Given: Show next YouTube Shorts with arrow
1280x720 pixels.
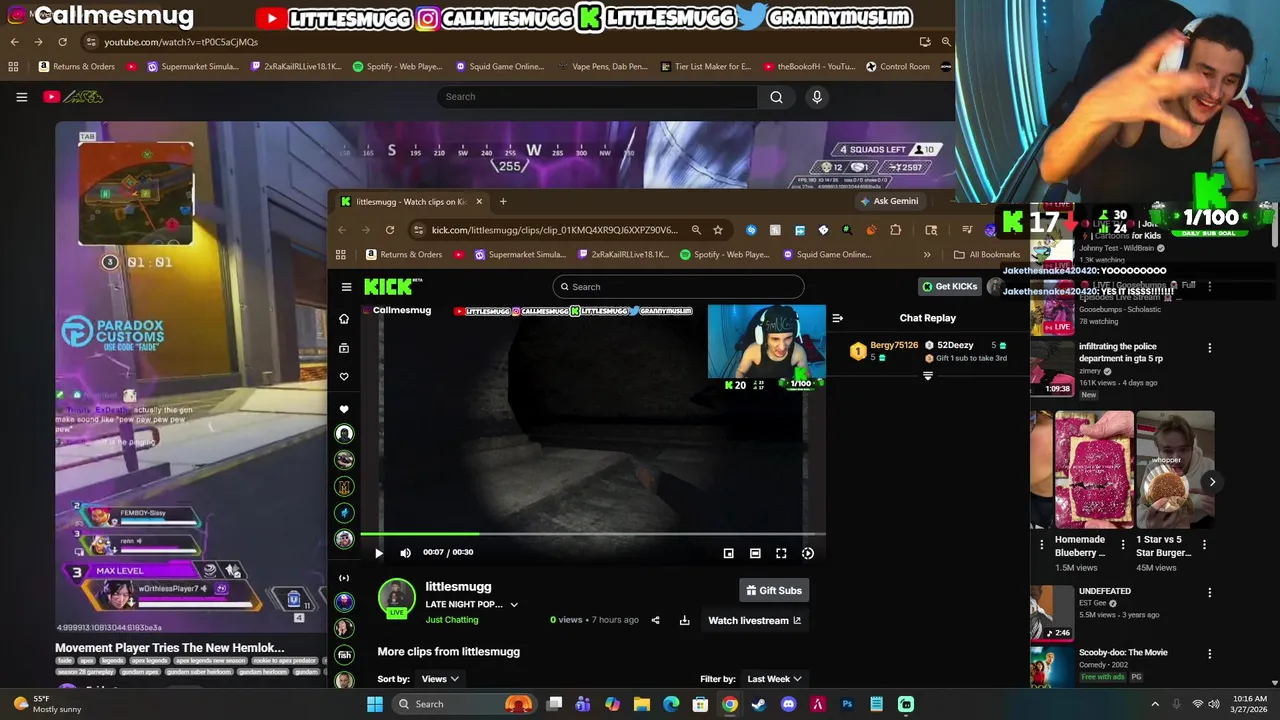Looking at the screenshot, I should point(1212,482).
